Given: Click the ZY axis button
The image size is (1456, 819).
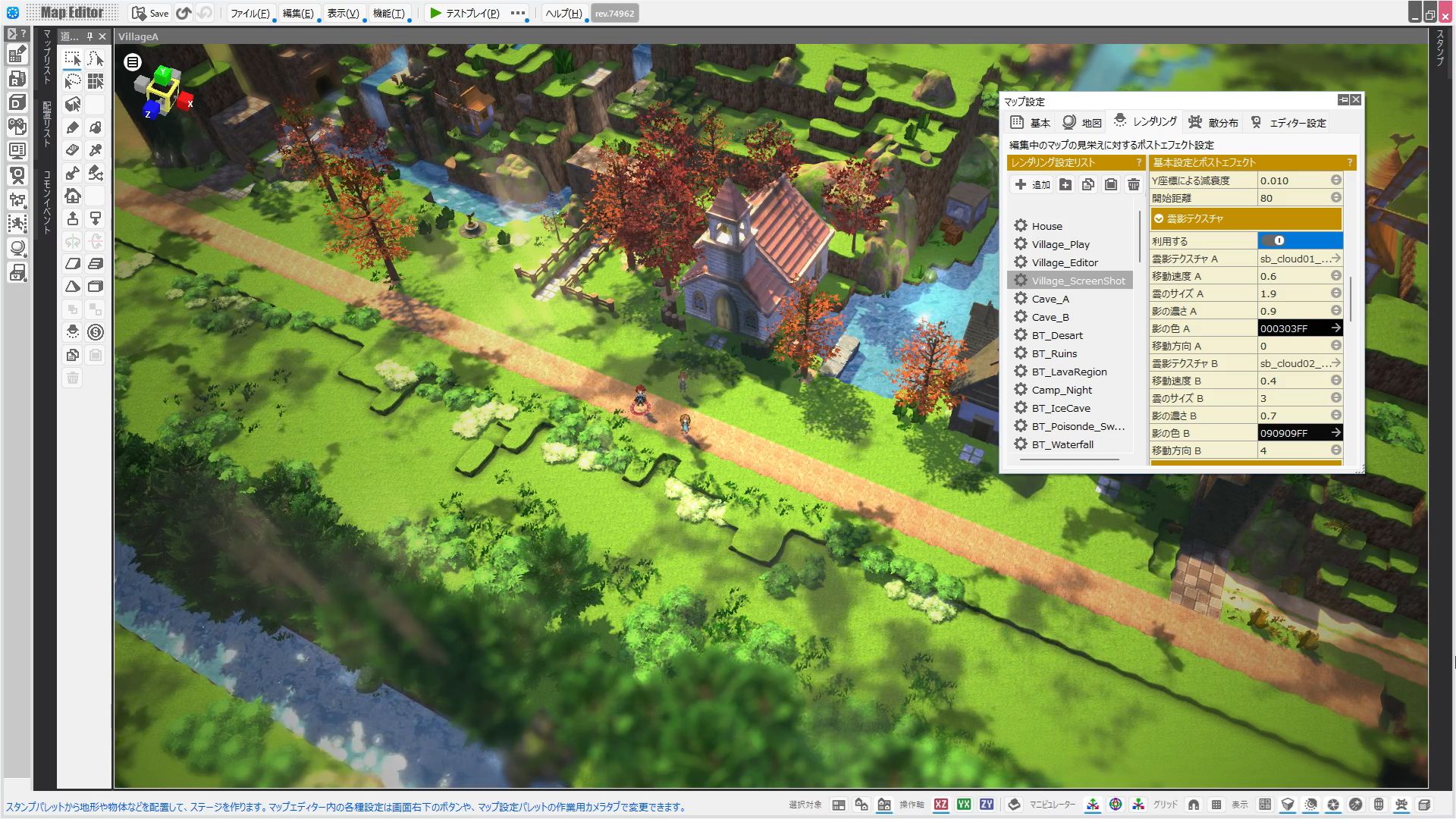Looking at the screenshot, I should (x=987, y=805).
